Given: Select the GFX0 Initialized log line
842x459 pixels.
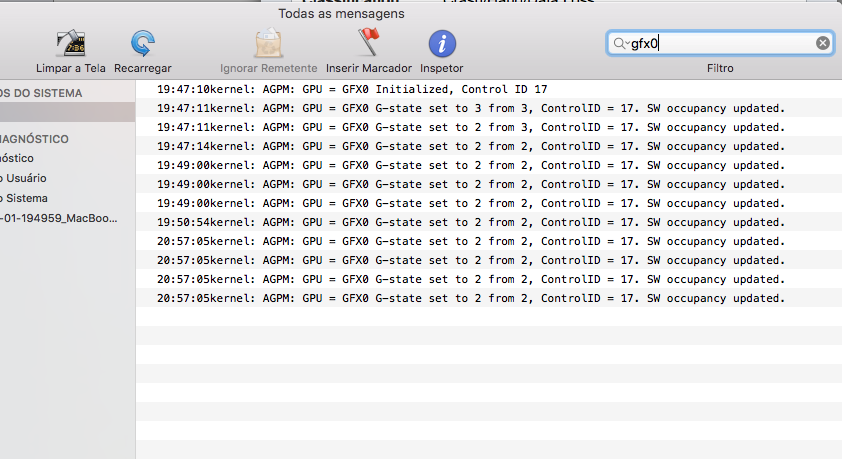Looking at the screenshot, I should point(489,89).
